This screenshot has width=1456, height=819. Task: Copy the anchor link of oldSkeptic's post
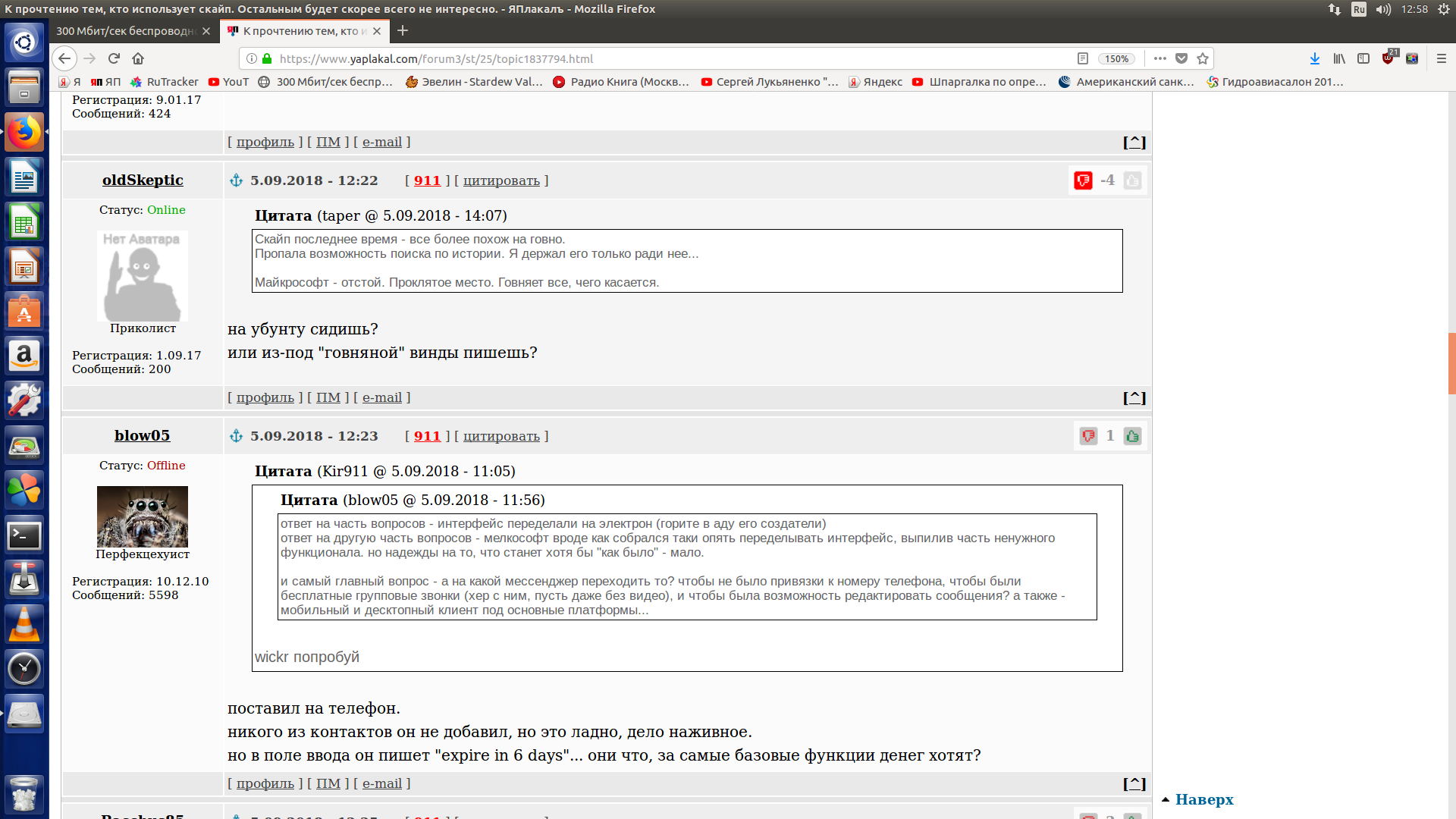(x=236, y=180)
